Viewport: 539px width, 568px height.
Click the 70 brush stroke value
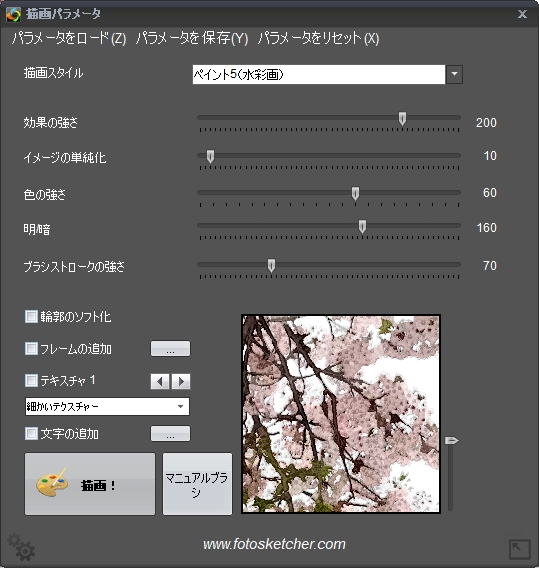click(490, 266)
